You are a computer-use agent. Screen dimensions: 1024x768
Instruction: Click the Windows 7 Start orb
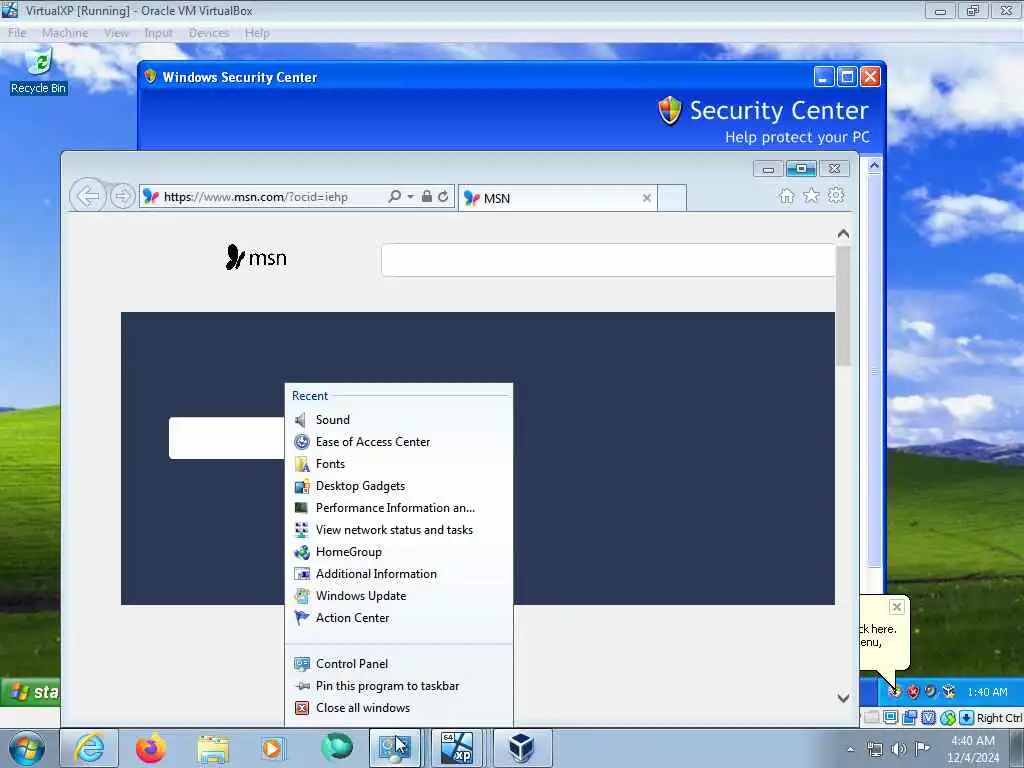[x=27, y=748]
